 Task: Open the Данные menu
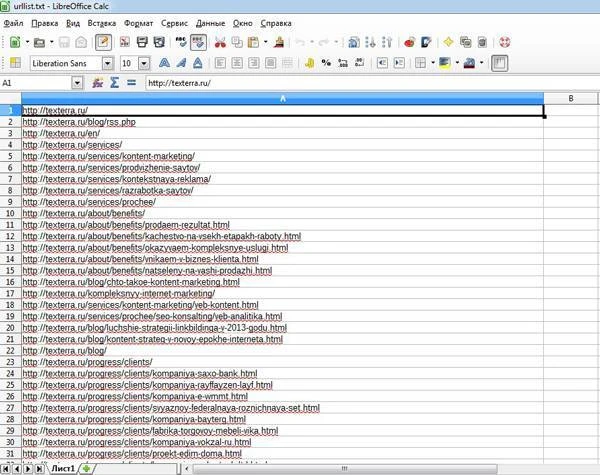(210, 23)
